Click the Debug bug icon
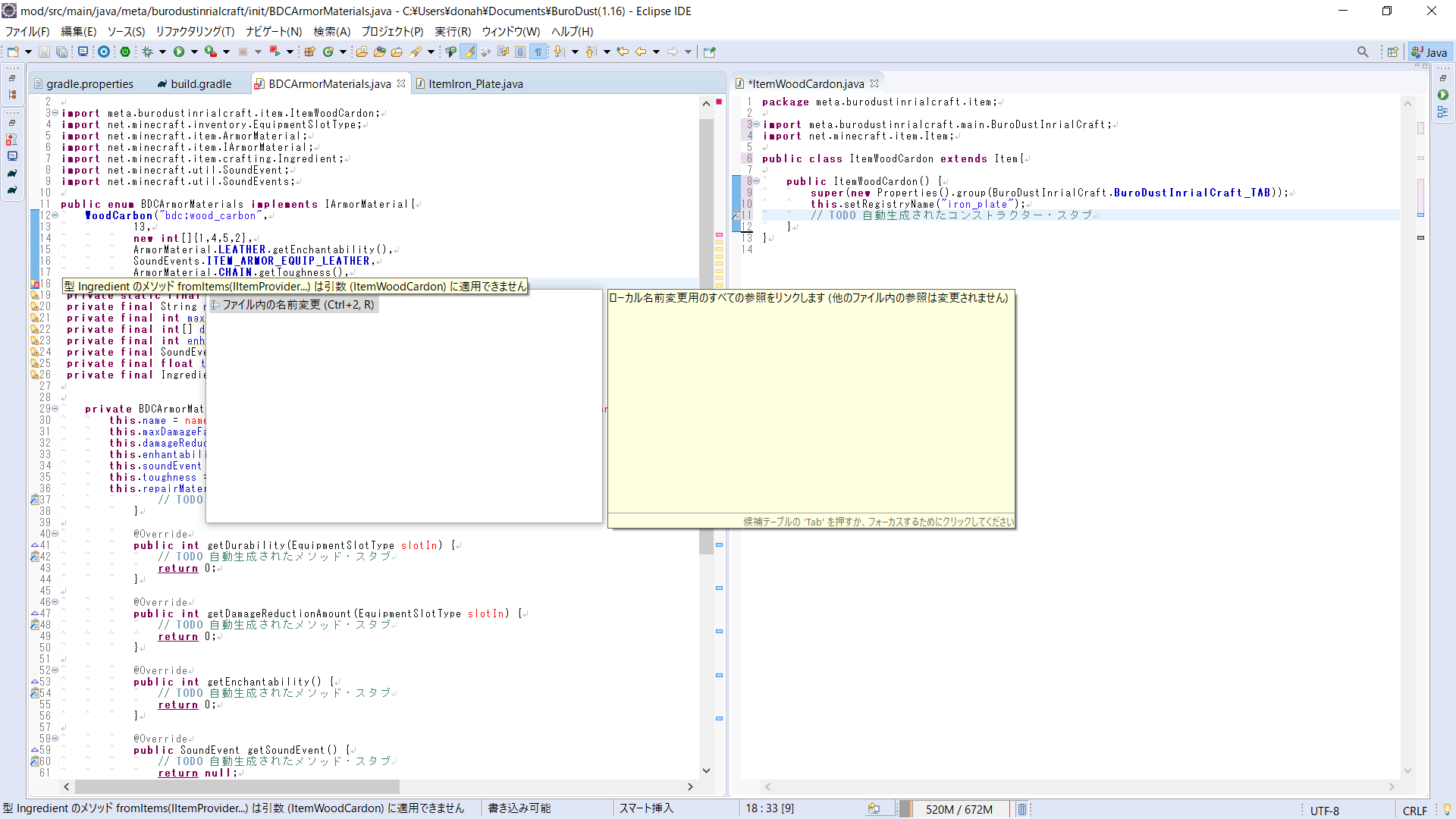This screenshot has height=819, width=1456. pyautogui.click(x=147, y=52)
